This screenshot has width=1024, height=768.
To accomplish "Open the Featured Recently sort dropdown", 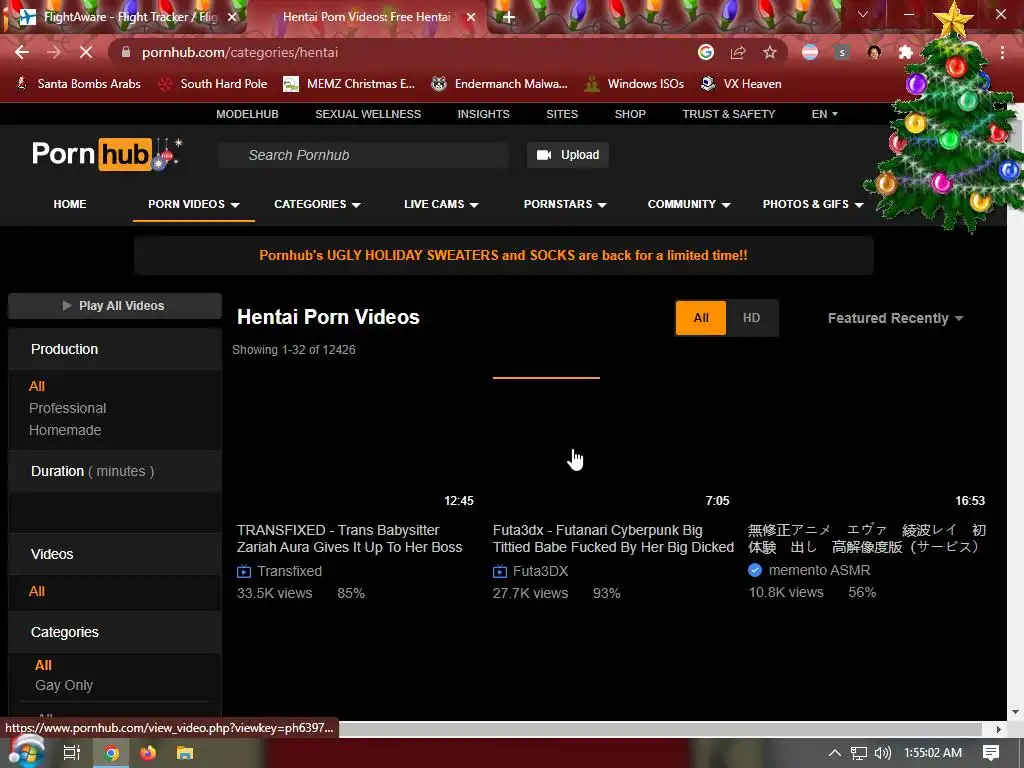I will 895,318.
